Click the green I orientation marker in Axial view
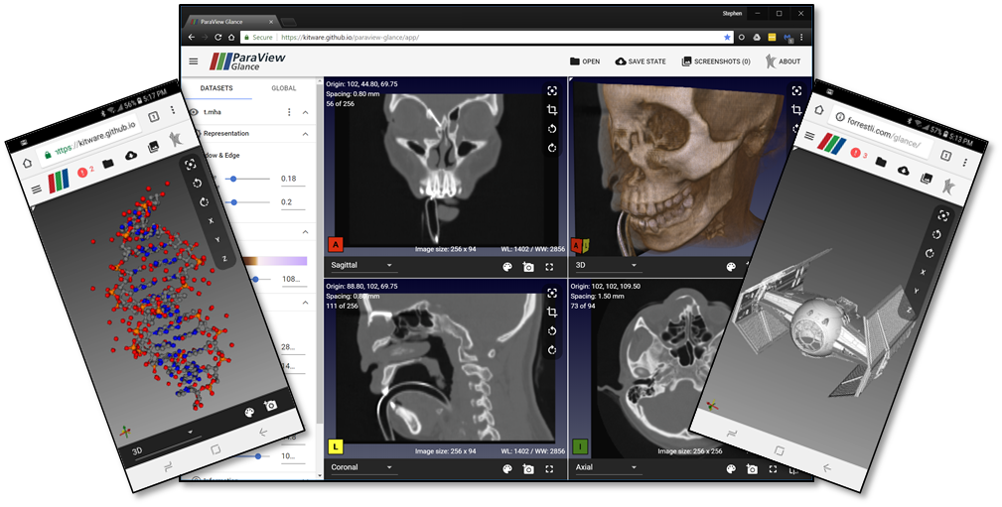This screenshot has width=1002, height=507. [x=580, y=446]
